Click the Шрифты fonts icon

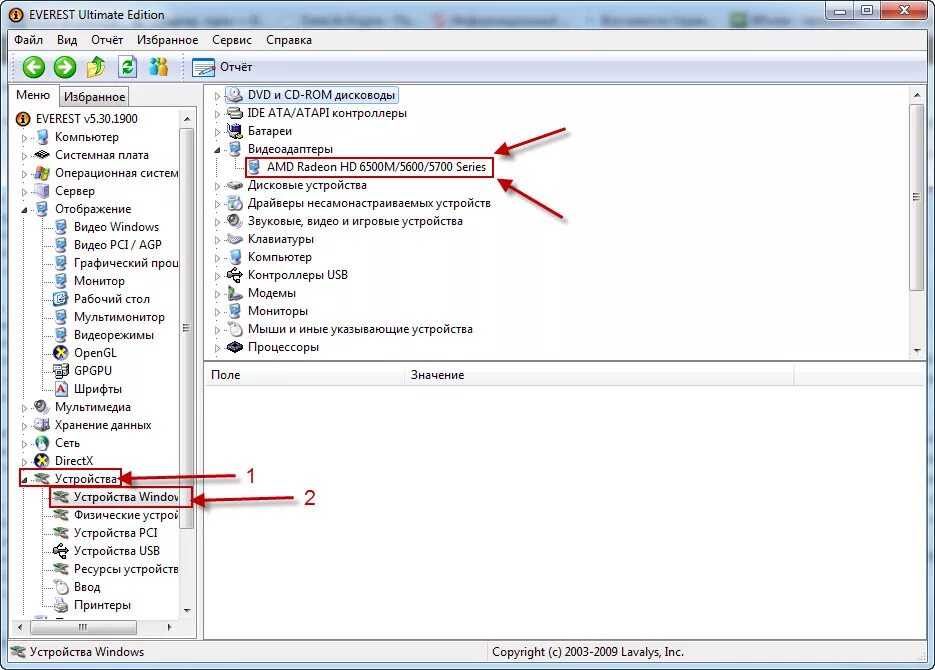(61, 389)
